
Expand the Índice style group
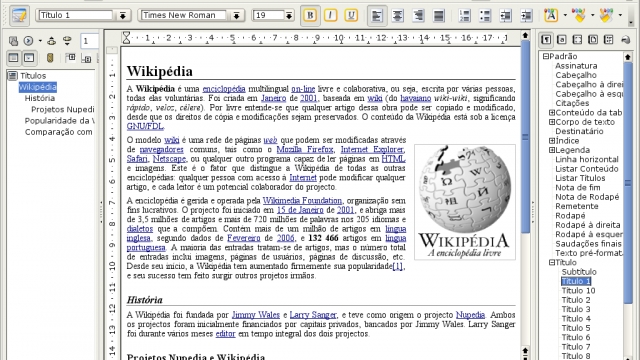click(x=552, y=141)
